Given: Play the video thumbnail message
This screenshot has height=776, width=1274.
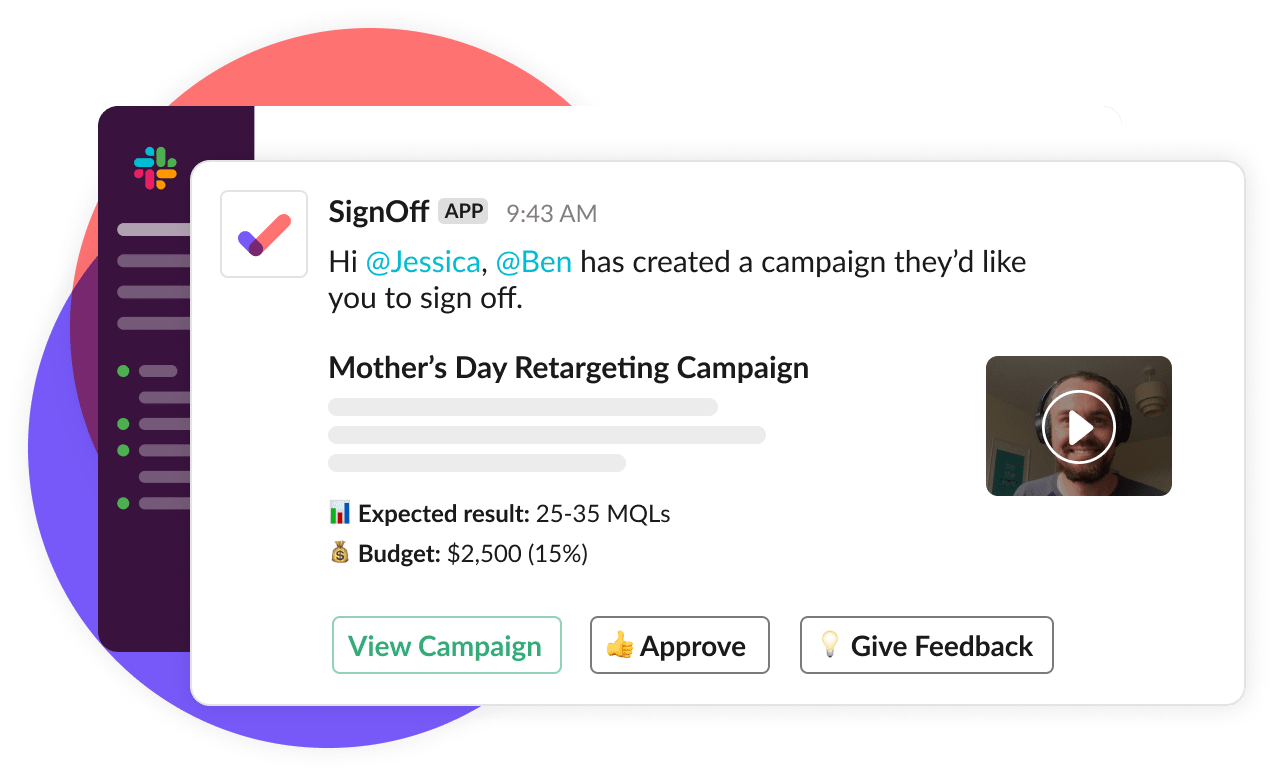Looking at the screenshot, I should tap(1078, 427).
